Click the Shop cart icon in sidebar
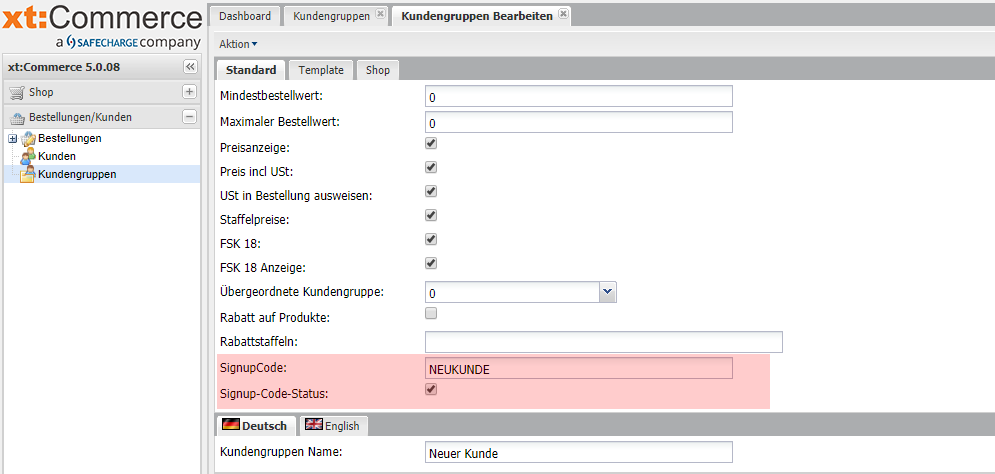This screenshot has height=474, width=995. point(17,92)
